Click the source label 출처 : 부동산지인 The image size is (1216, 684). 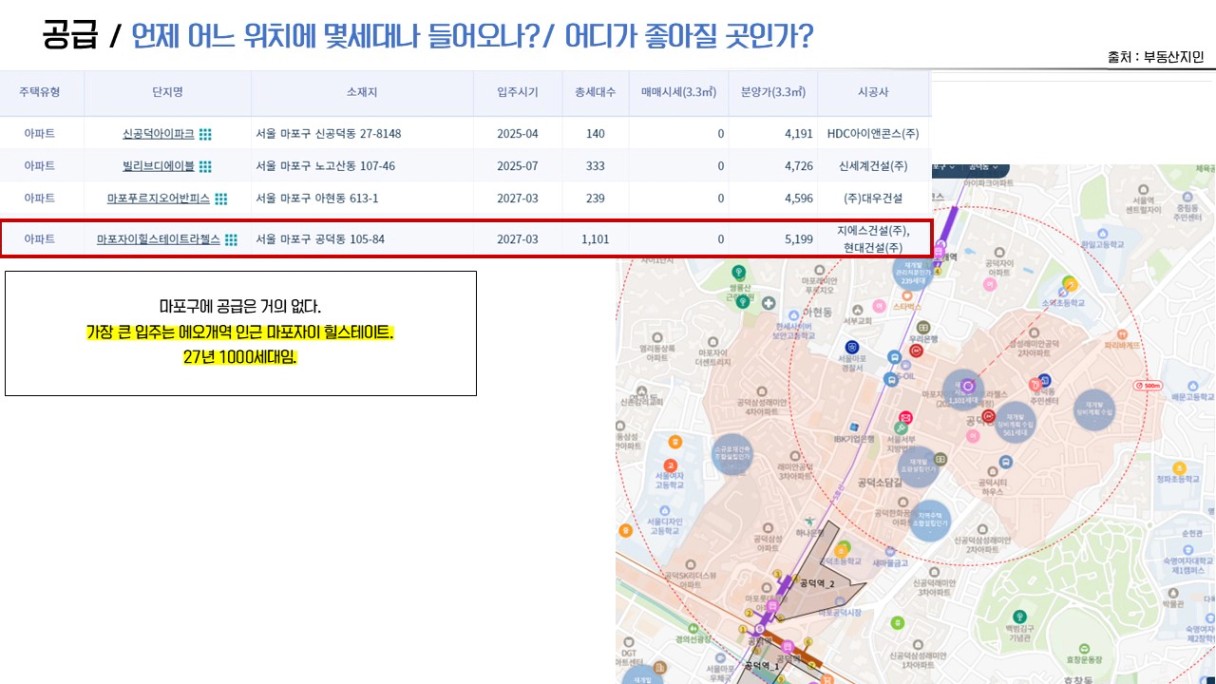(x=1155, y=58)
